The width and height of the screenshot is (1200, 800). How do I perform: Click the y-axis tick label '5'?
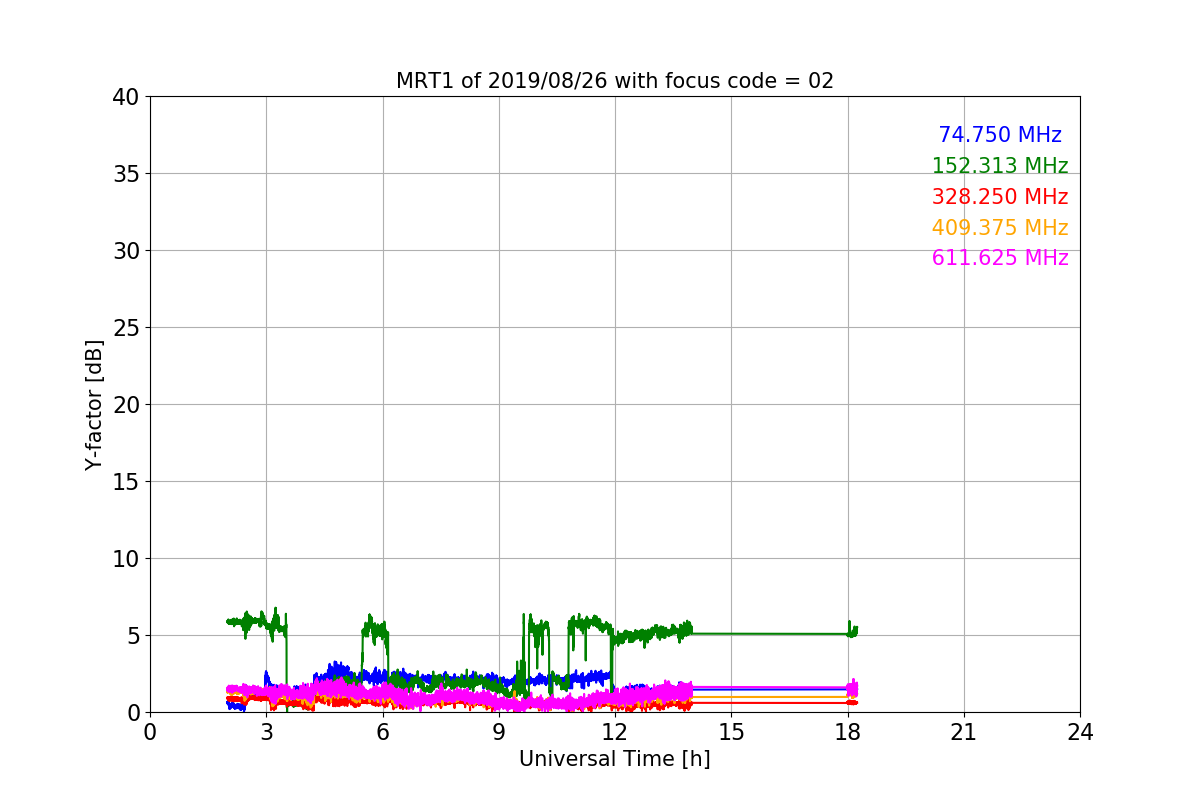tap(135, 636)
